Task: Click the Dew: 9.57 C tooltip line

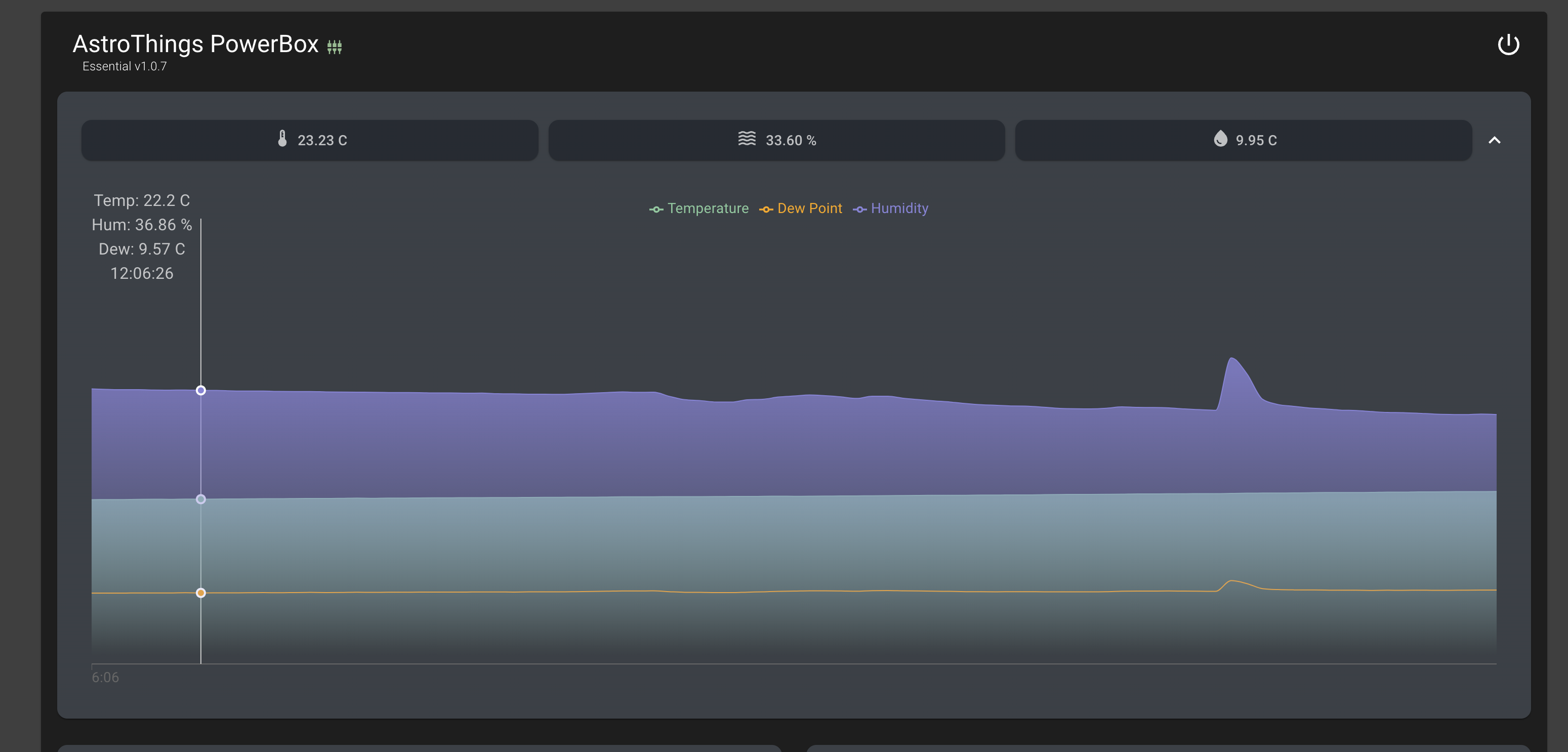Action: click(142, 249)
